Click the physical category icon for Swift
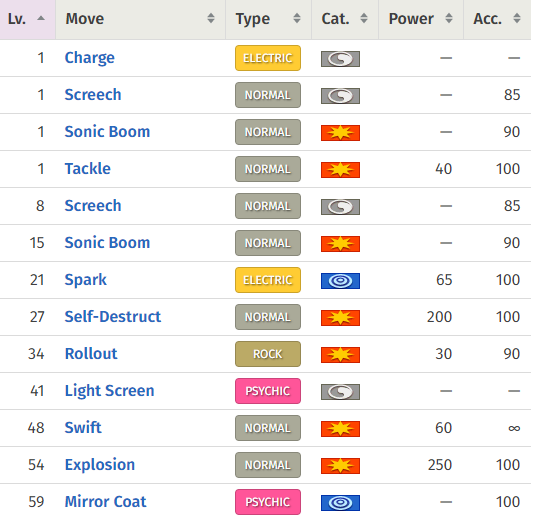This screenshot has height=518, width=533. (x=340, y=430)
